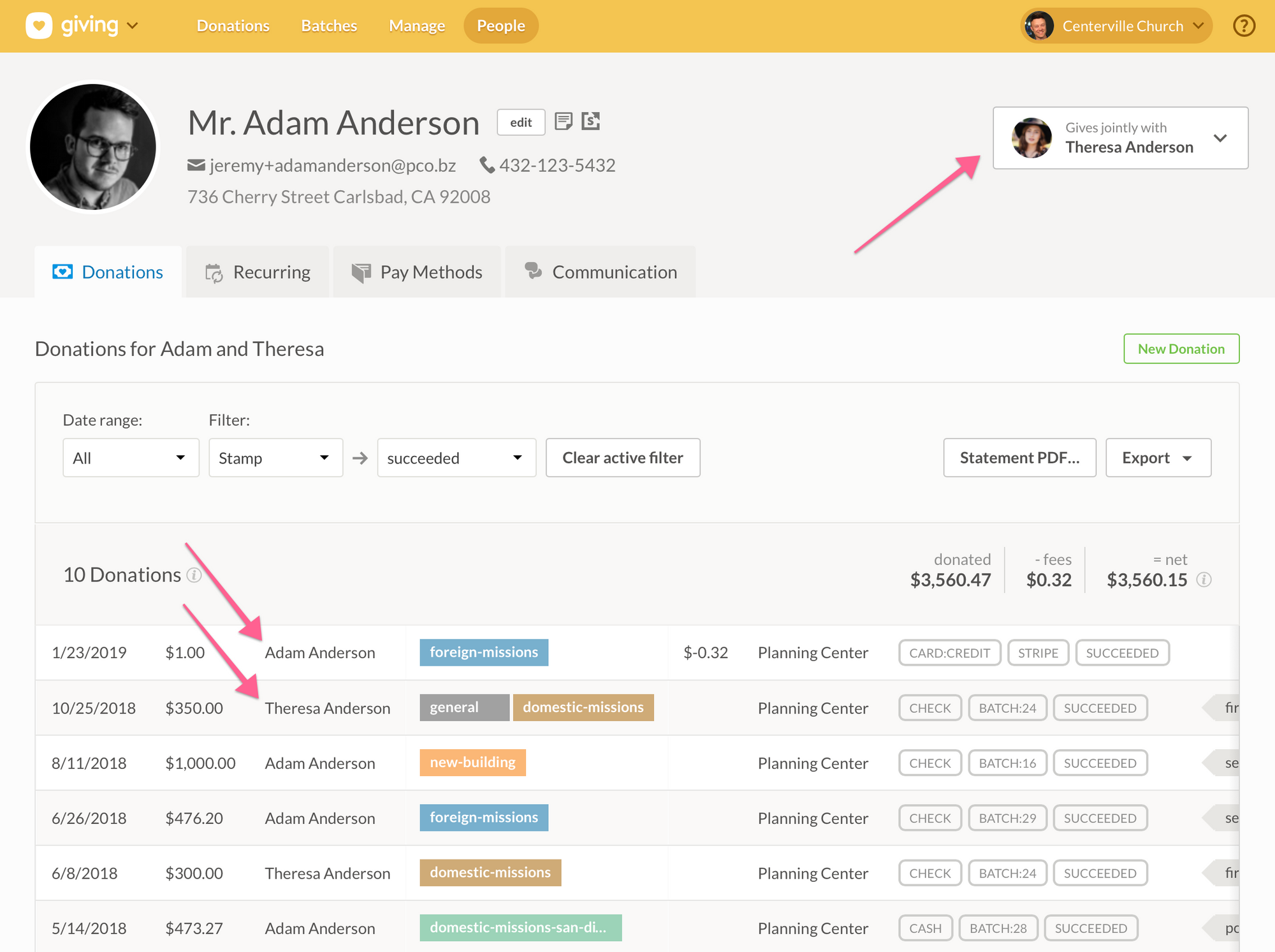Click the New Donation button
This screenshot has width=1275, height=952.
pyautogui.click(x=1181, y=349)
